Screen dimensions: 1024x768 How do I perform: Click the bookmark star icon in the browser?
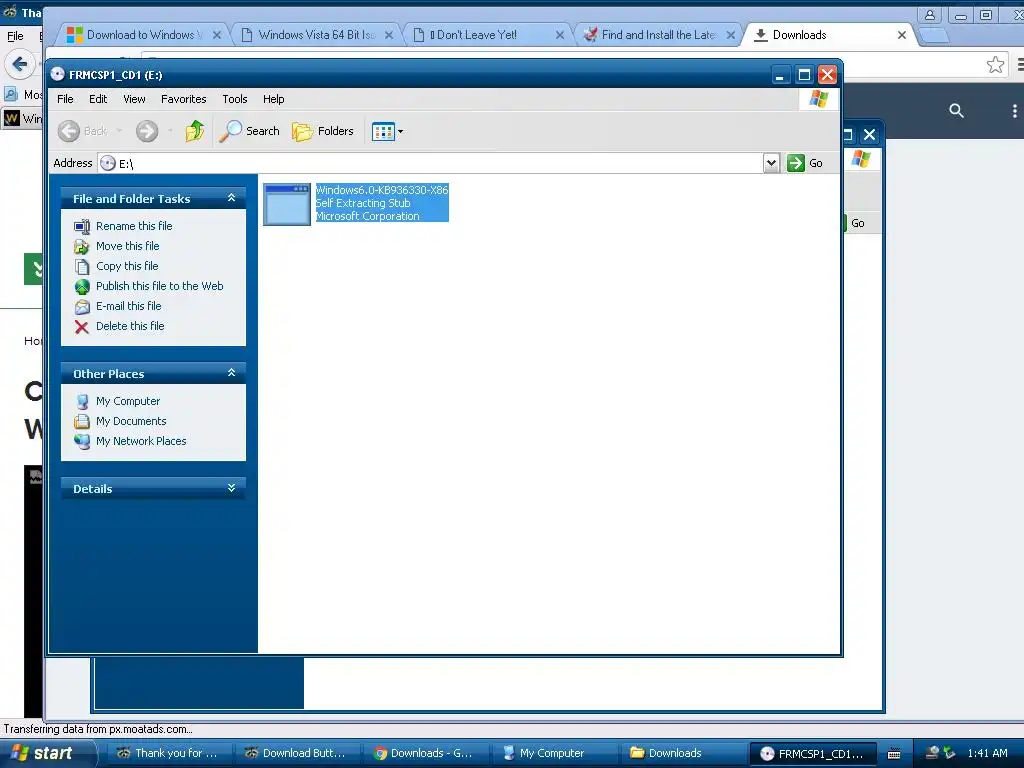[995, 64]
